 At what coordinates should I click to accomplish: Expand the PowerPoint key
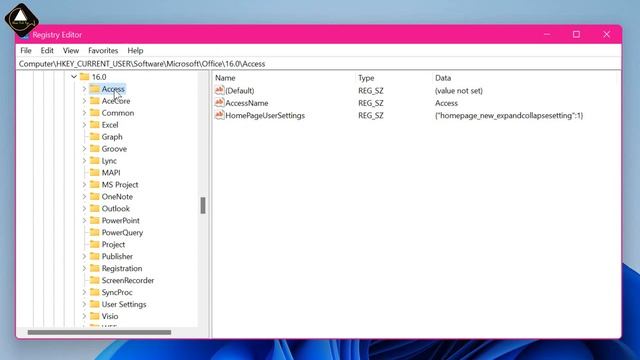84,220
